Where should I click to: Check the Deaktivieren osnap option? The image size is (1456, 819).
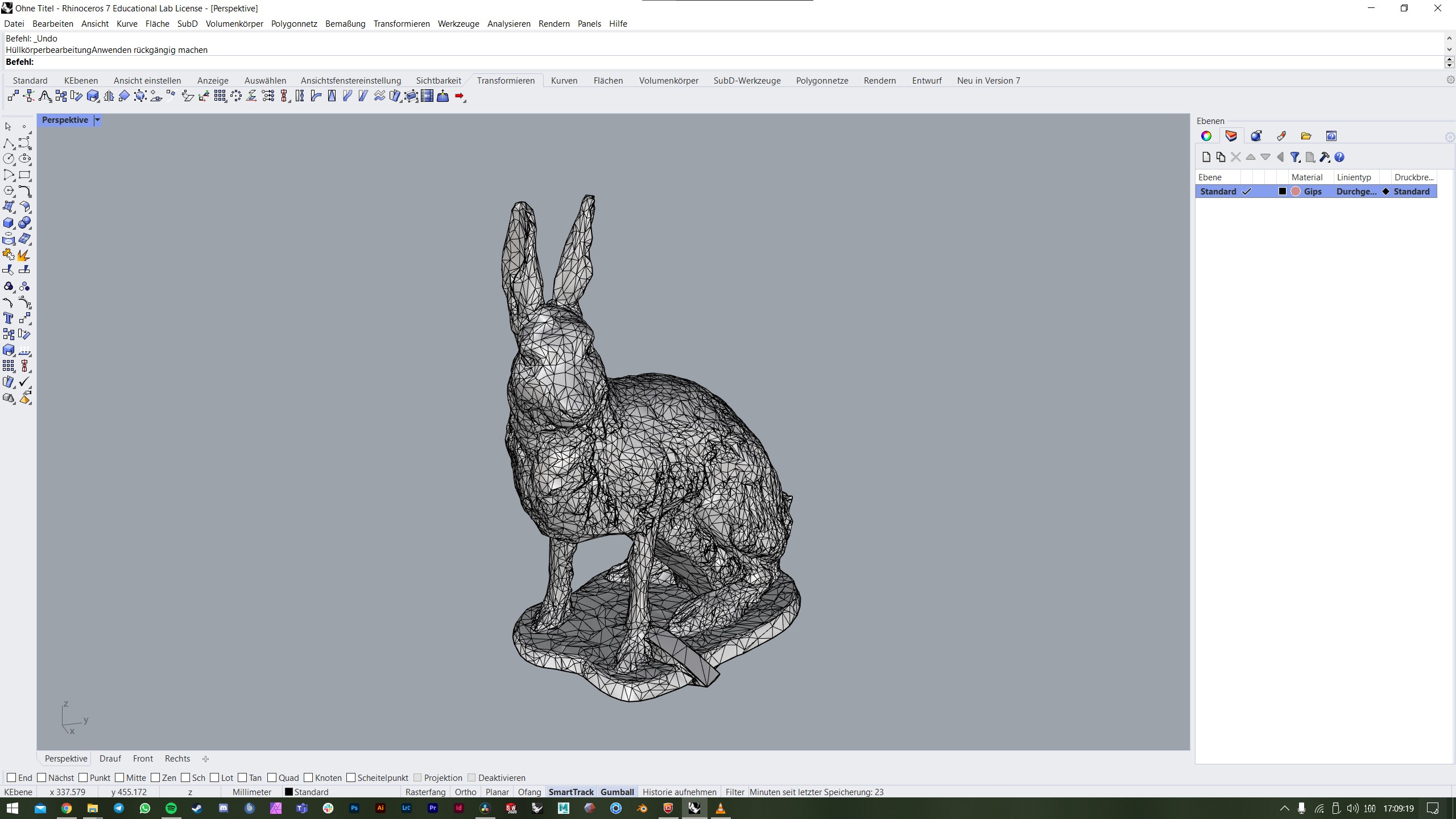tap(471, 777)
